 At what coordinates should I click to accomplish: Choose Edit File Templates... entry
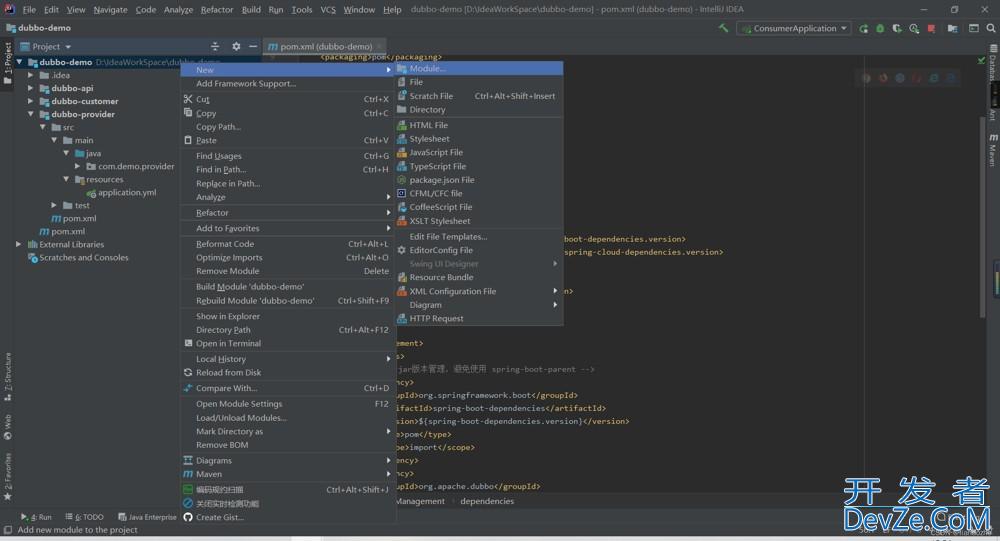479,237
